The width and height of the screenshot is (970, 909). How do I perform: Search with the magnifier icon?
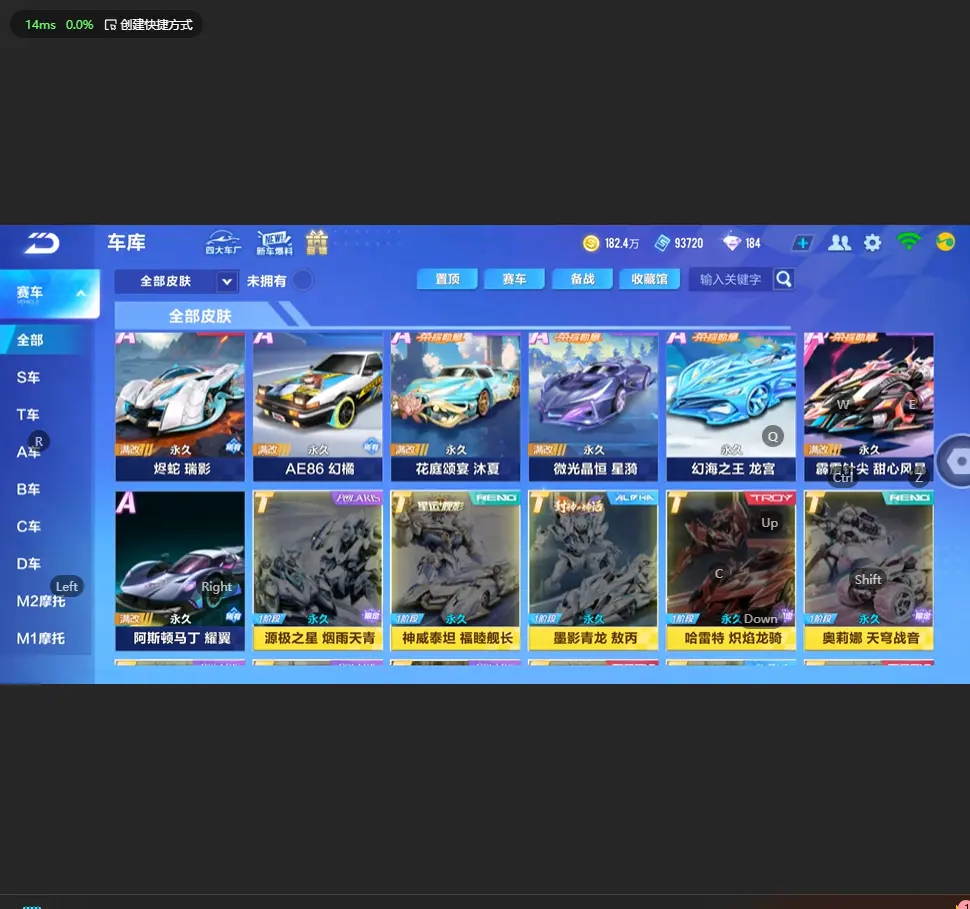click(784, 279)
